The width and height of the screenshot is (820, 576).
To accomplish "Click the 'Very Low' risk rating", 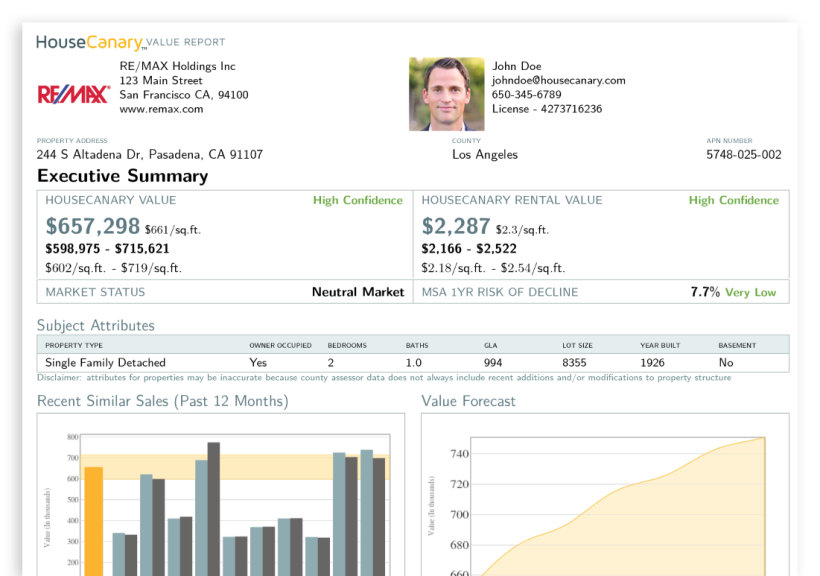I will pos(750,292).
